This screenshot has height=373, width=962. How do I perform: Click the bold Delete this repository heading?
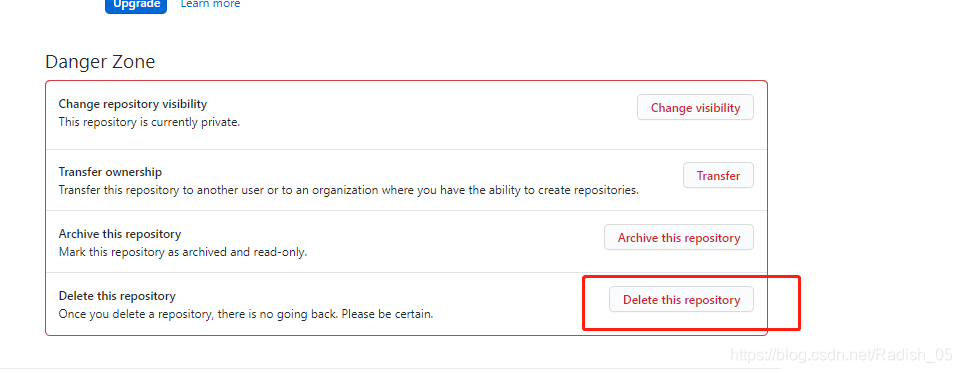[x=117, y=296]
